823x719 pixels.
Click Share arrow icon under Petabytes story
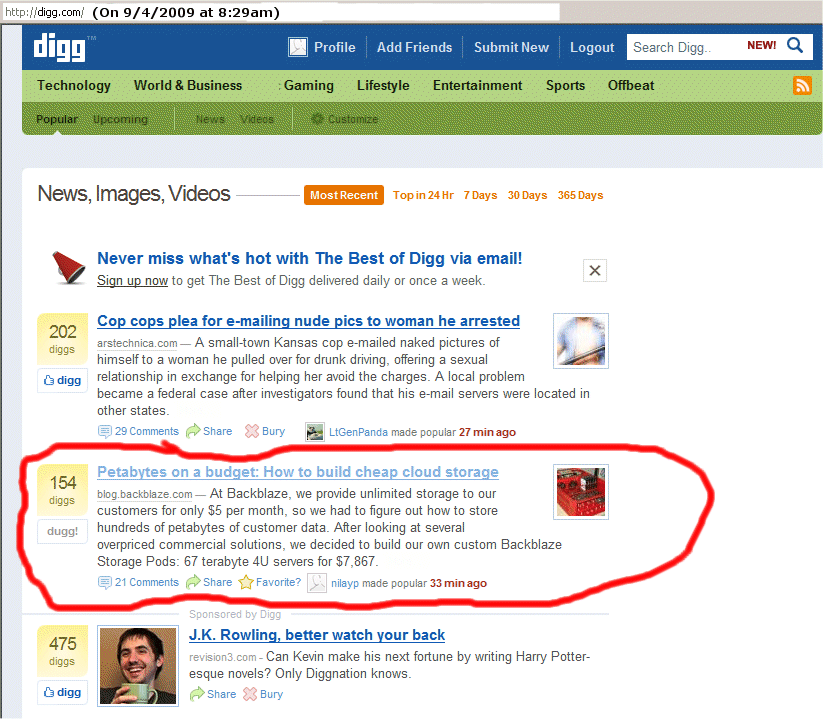[193, 582]
